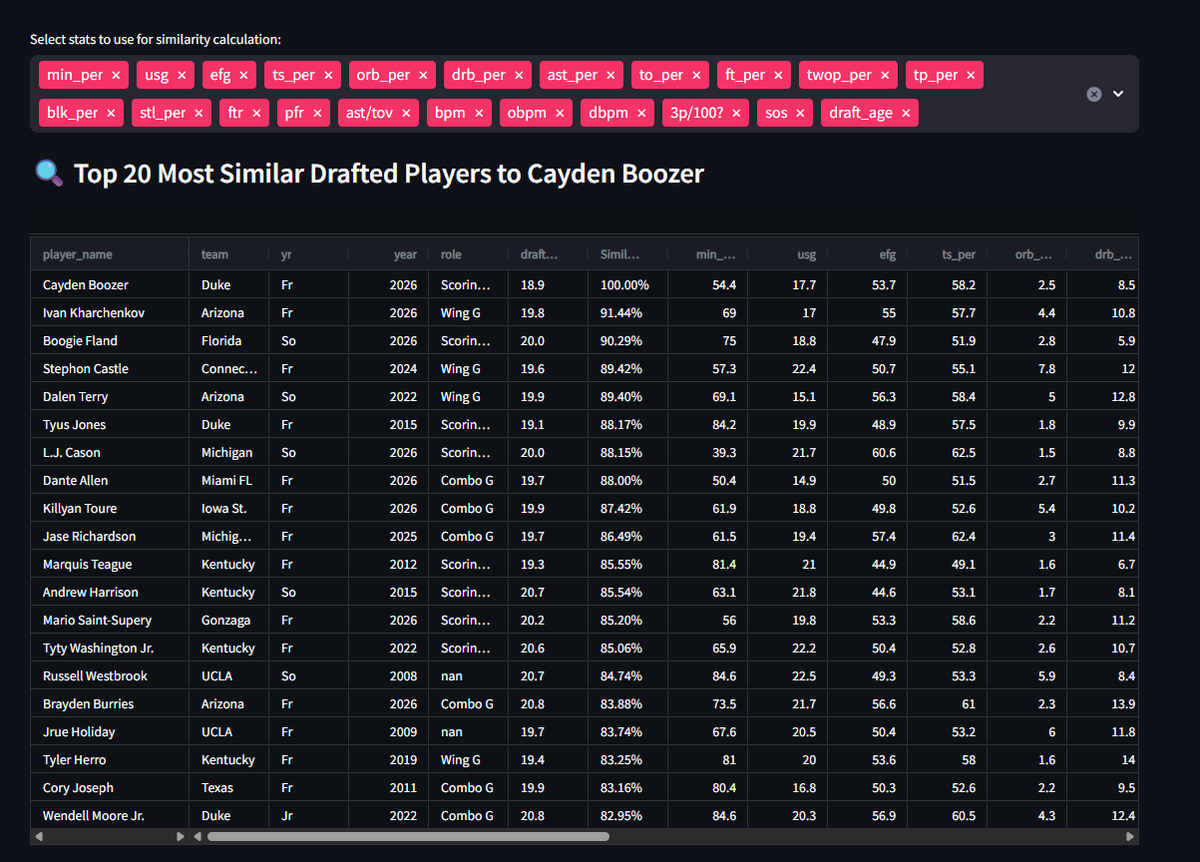Select the Tyty Washington Jr. name cell
This screenshot has width=1200, height=862.
coord(109,649)
